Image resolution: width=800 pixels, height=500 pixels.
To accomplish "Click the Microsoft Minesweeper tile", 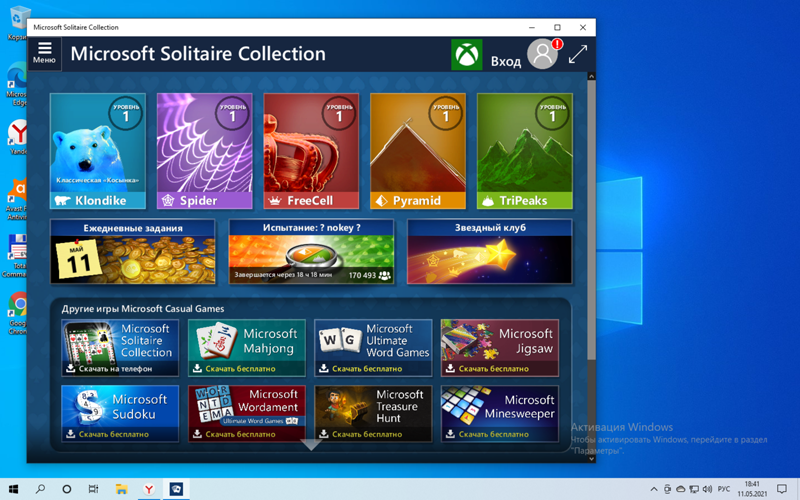I will 499,413.
